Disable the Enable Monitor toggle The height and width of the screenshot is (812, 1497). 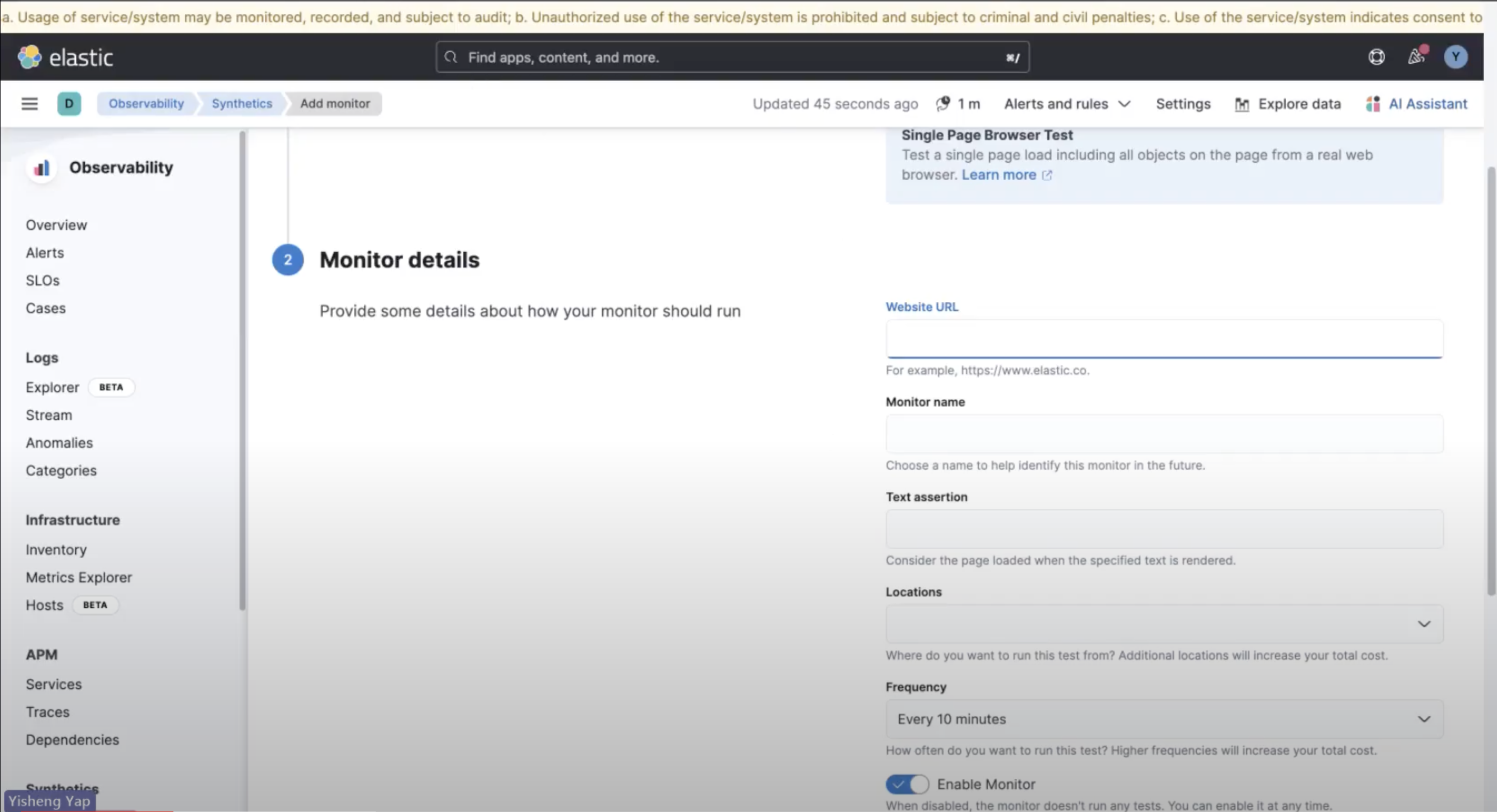(x=906, y=784)
